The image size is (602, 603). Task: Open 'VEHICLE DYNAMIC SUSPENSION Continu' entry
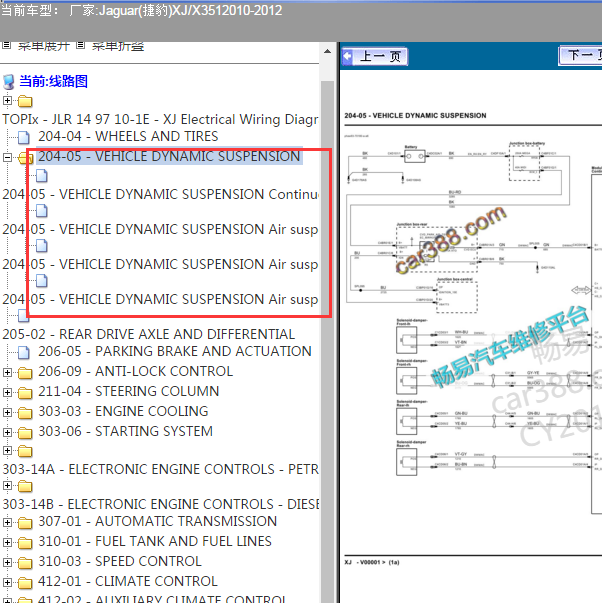pos(160,194)
